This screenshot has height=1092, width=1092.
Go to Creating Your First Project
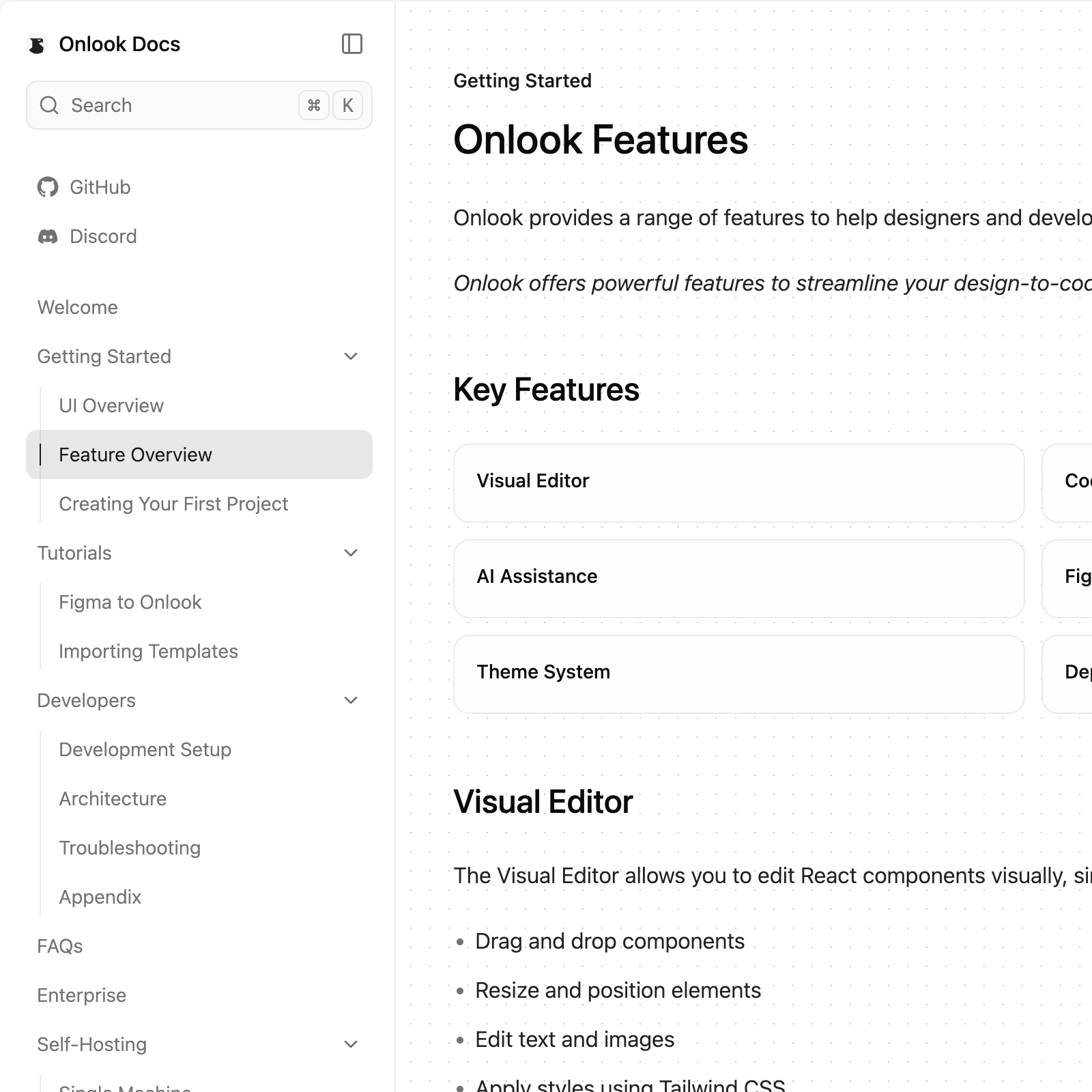click(x=173, y=504)
